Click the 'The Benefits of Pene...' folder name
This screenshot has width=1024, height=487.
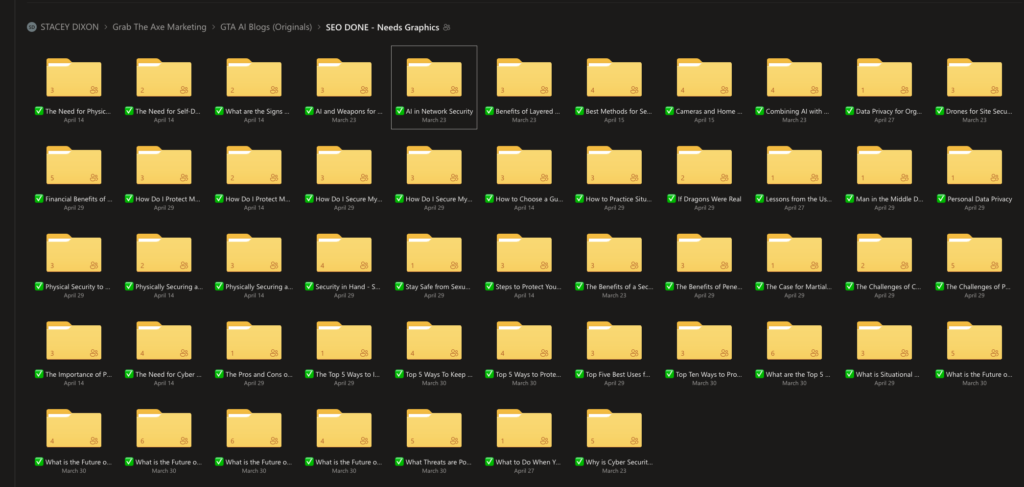point(709,287)
